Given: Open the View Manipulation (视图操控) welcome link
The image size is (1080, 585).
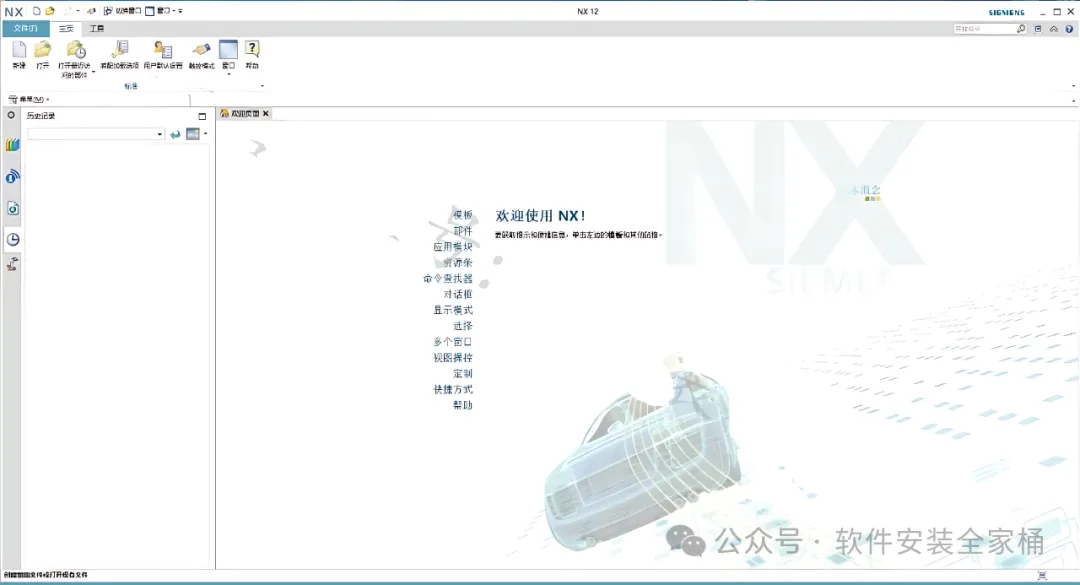Looking at the screenshot, I should (453, 358).
